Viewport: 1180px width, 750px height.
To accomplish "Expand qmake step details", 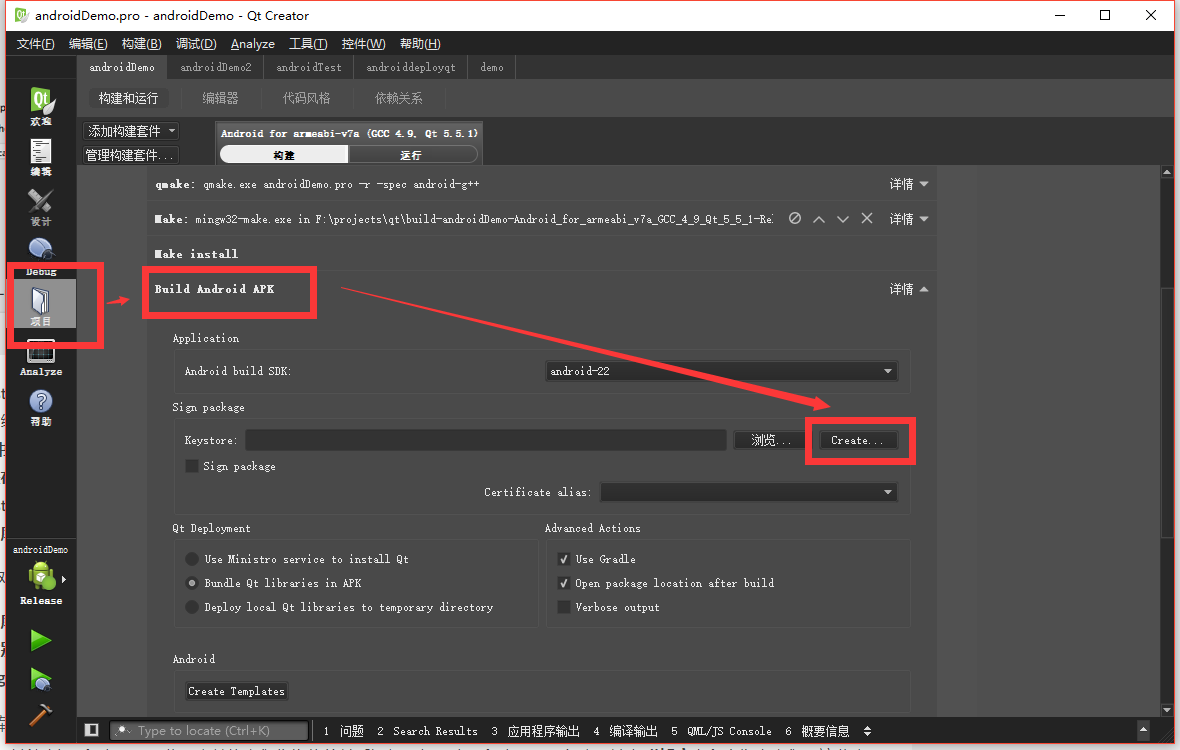I will pyautogui.click(x=908, y=184).
